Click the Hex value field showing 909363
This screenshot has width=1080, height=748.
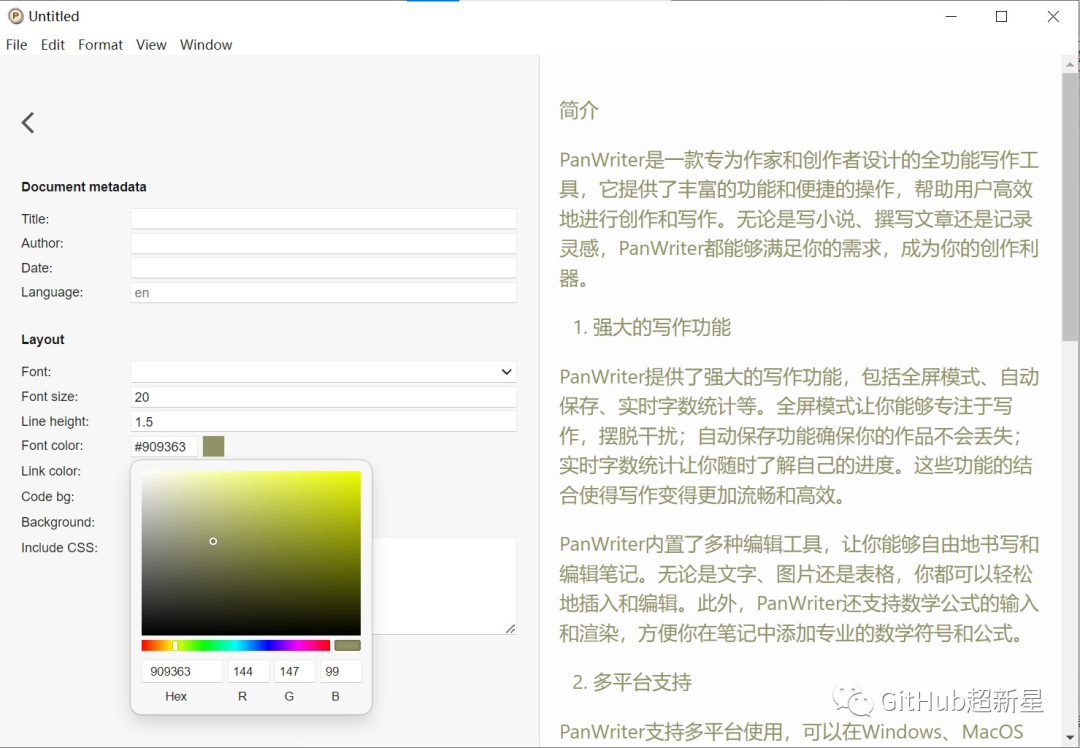click(x=181, y=671)
